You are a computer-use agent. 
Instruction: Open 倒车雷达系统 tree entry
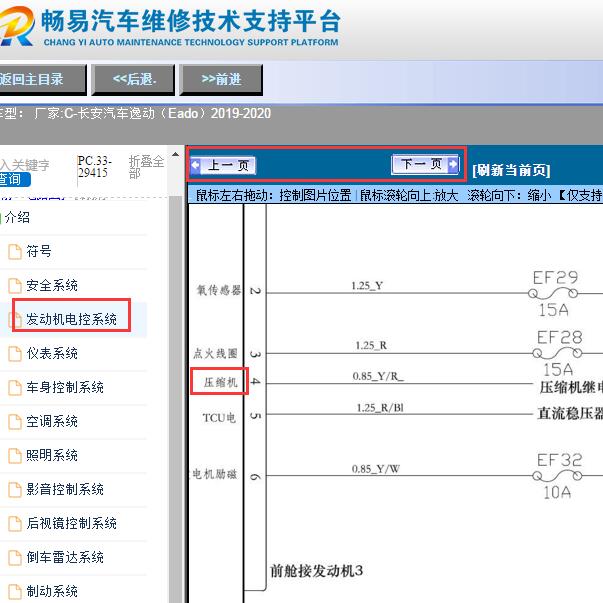[65, 557]
